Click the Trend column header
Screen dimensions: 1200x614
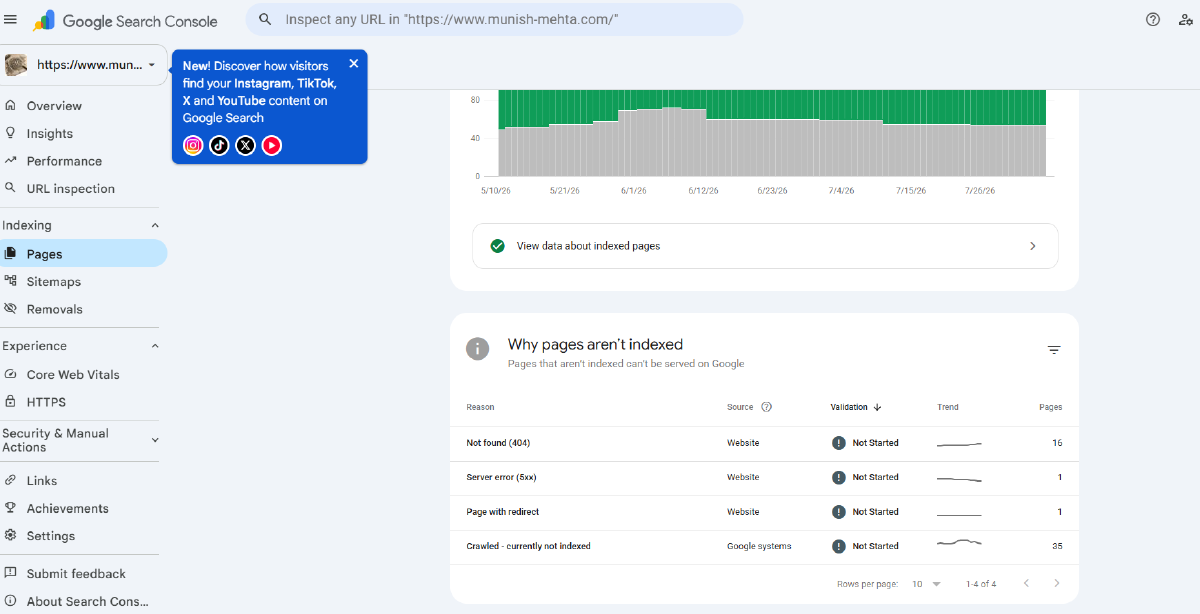948,407
